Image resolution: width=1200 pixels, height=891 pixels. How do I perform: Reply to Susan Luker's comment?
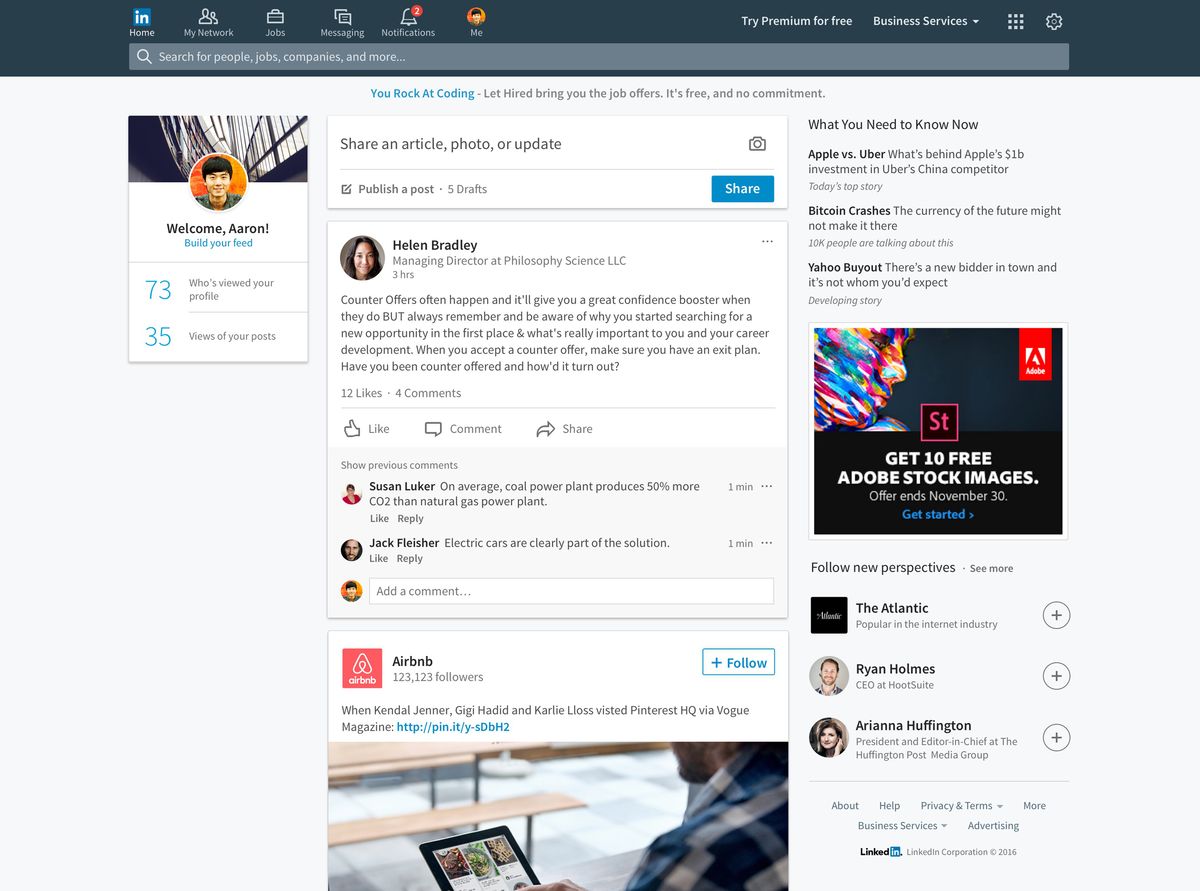click(x=410, y=519)
